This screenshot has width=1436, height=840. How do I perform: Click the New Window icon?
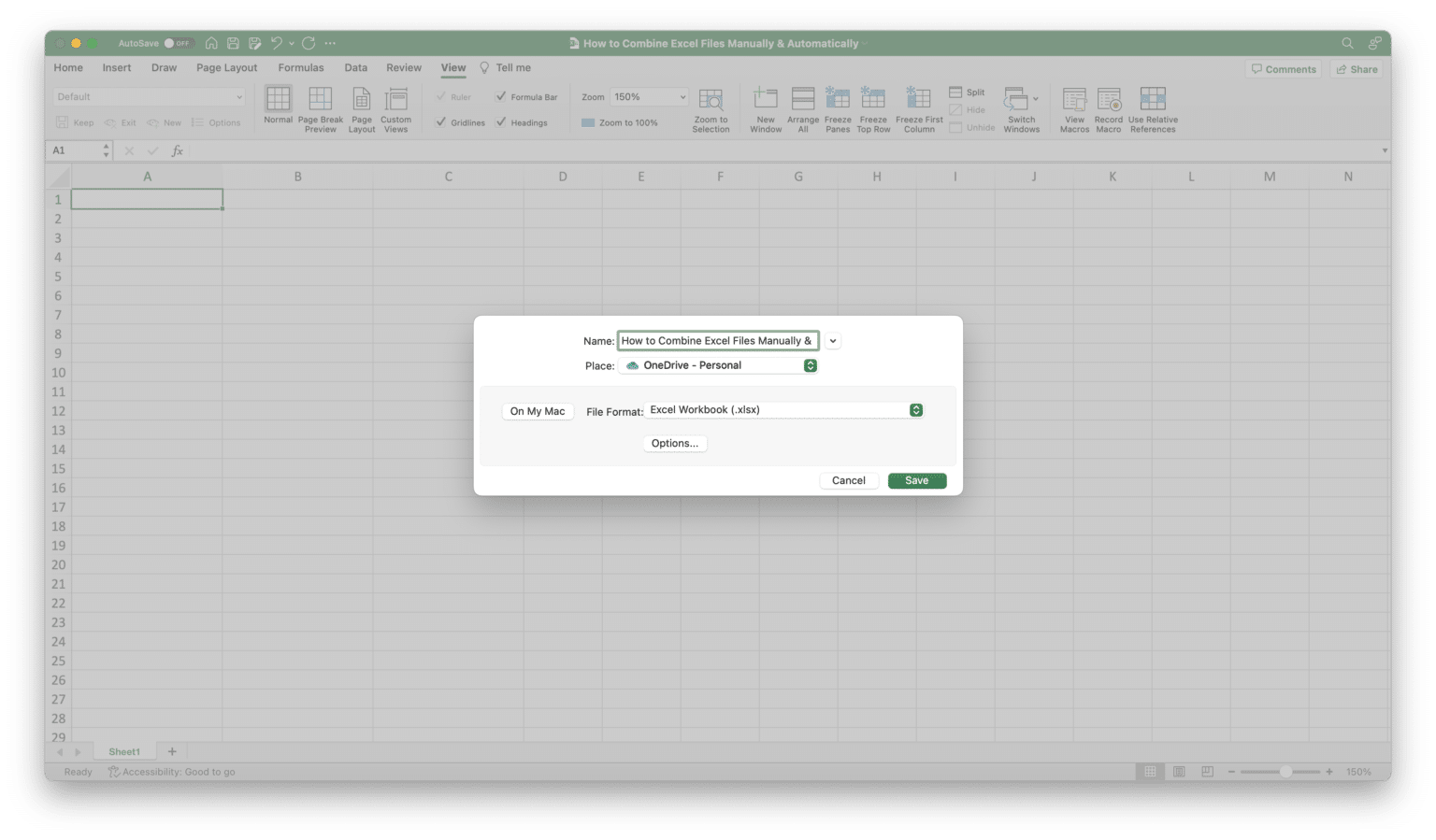click(x=765, y=105)
